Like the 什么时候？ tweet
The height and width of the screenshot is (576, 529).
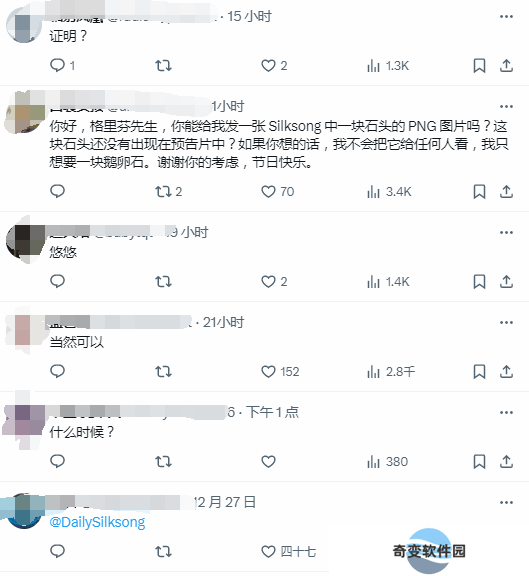(x=268, y=462)
